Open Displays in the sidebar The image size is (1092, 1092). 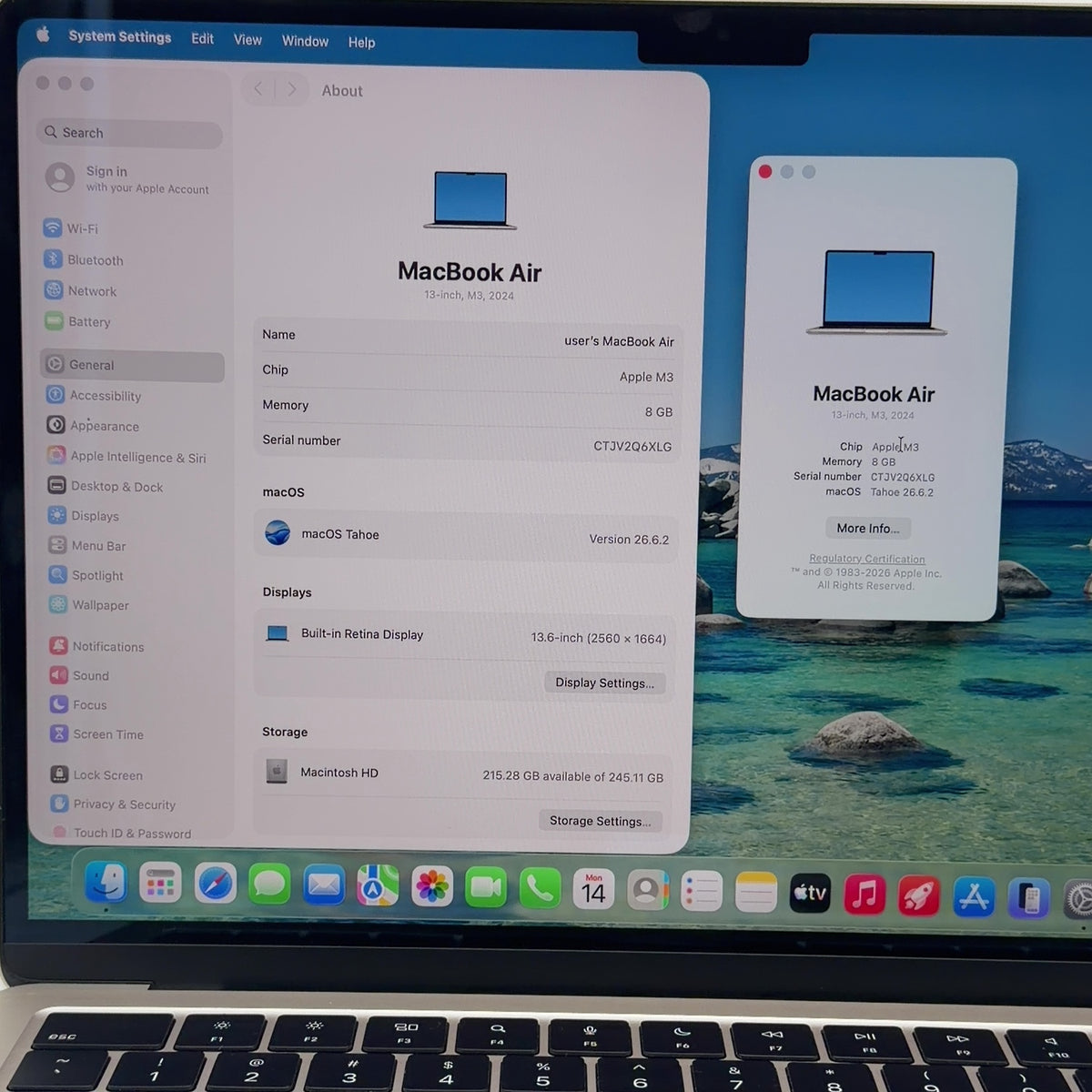84,516
